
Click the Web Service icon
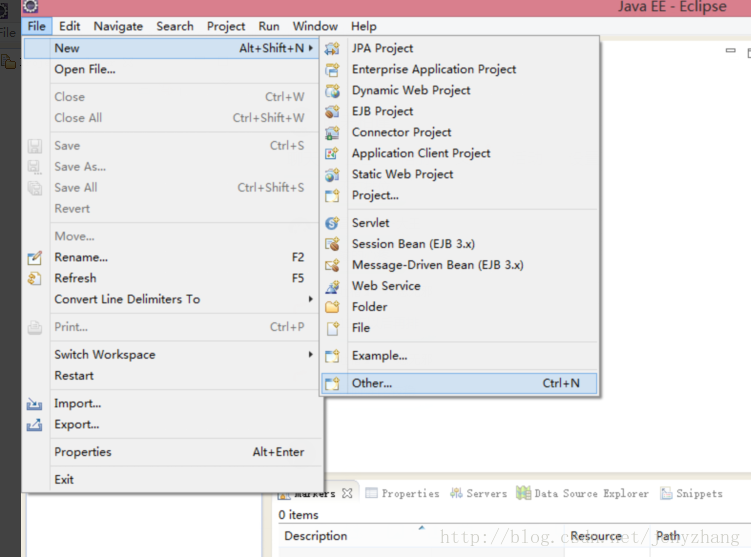tap(332, 286)
